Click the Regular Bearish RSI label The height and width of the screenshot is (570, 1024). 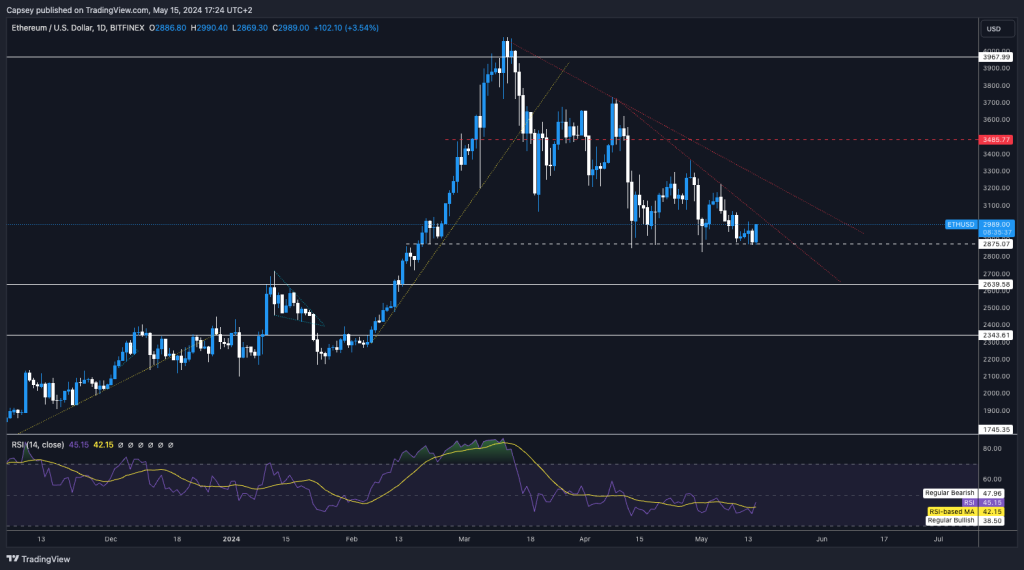pyautogui.click(x=949, y=493)
